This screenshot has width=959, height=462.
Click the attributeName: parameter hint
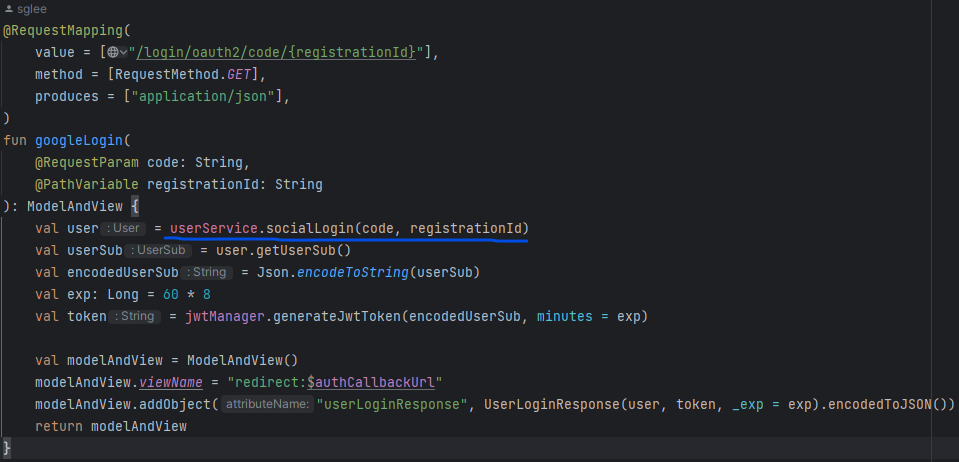point(267,404)
